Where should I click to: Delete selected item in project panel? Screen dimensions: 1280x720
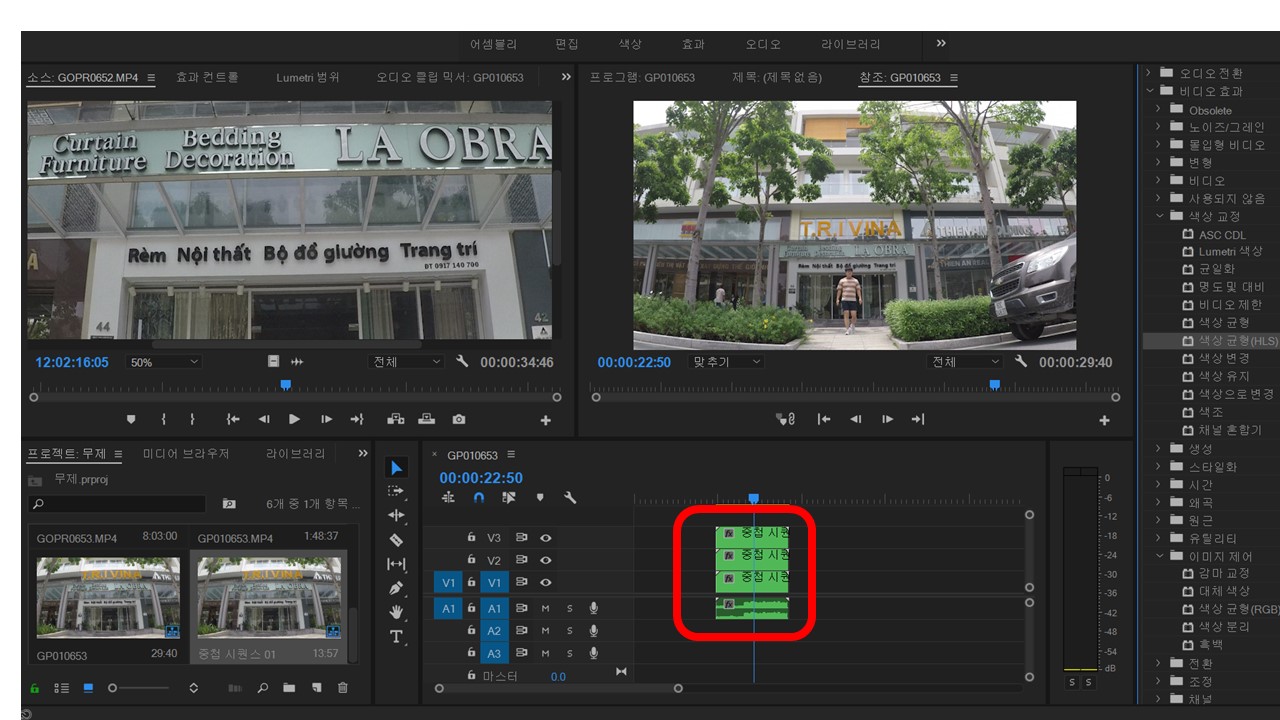point(343,688)
